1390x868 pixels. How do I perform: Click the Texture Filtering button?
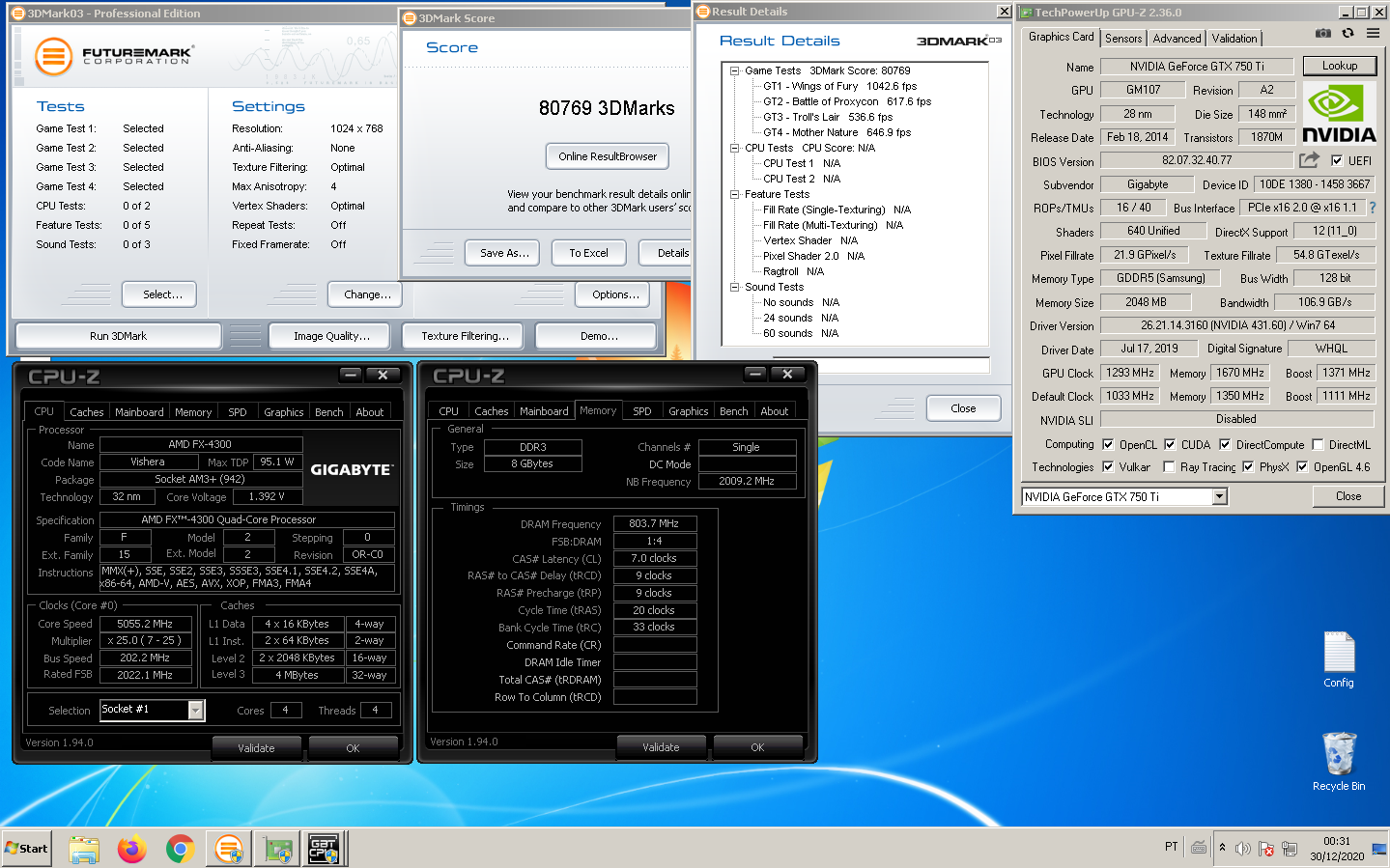point(465,336)
